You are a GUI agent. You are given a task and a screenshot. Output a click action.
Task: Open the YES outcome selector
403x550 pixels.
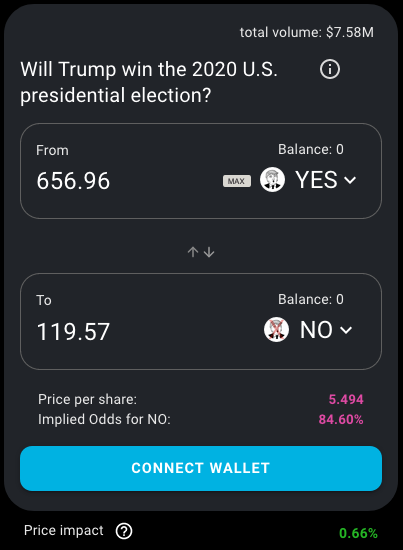coord(308,180)
